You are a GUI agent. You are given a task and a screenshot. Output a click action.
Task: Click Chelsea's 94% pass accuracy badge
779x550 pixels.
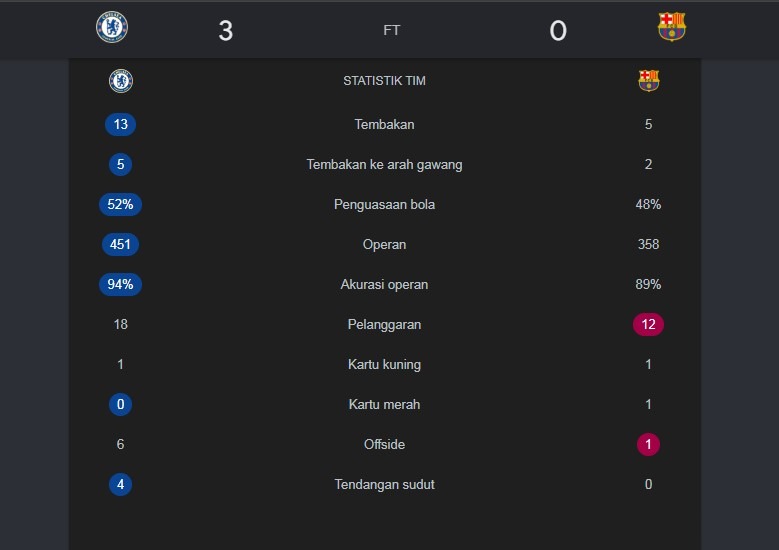click(x=120, y=284)
